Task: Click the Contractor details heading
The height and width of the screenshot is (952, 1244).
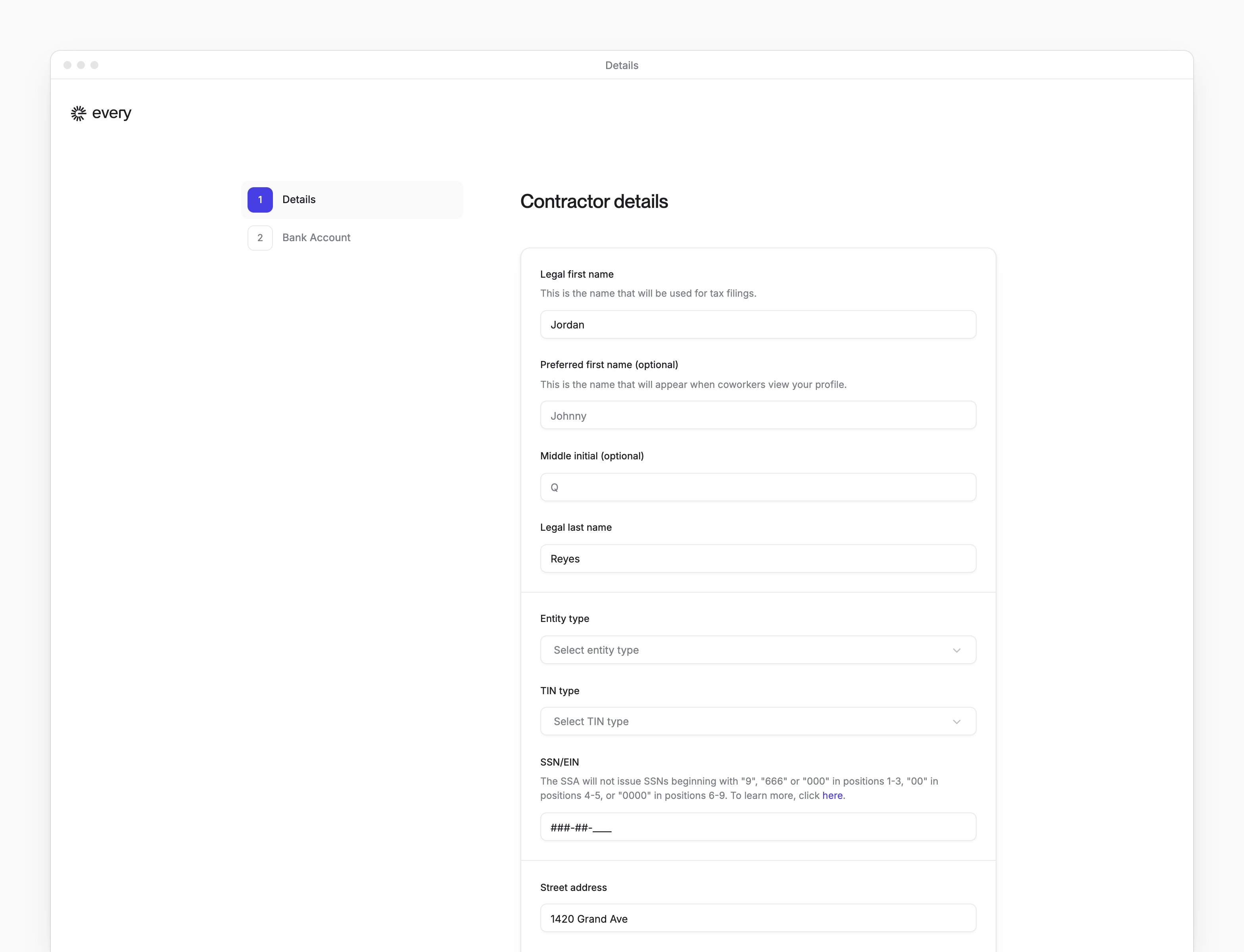Action: (593, 201)
